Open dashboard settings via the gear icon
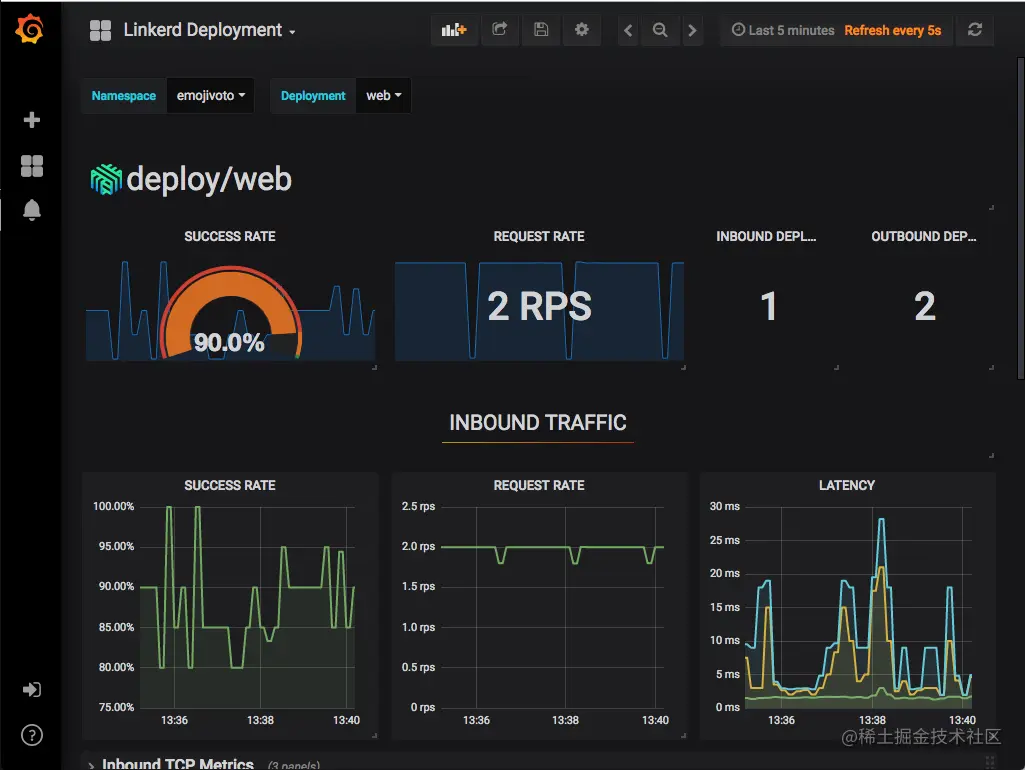This screenshot has width=1025, height=770. click(582, 30)
